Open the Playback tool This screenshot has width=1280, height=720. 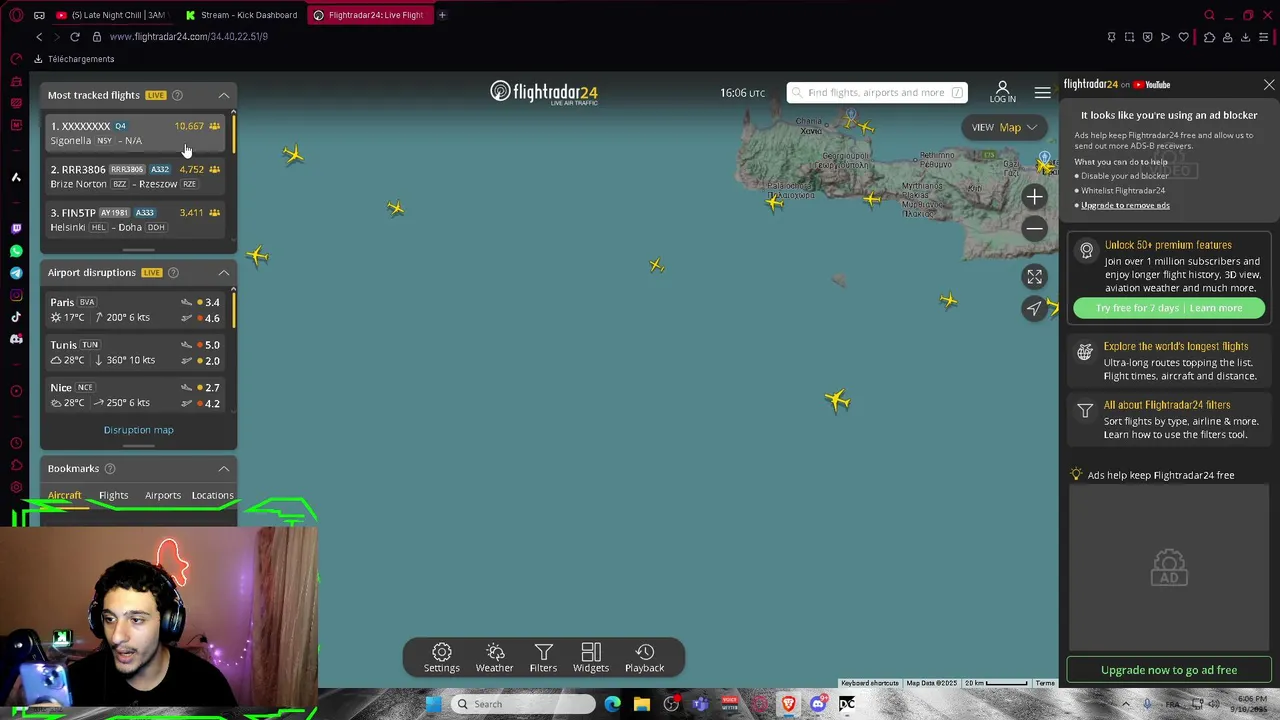[644, 658]
